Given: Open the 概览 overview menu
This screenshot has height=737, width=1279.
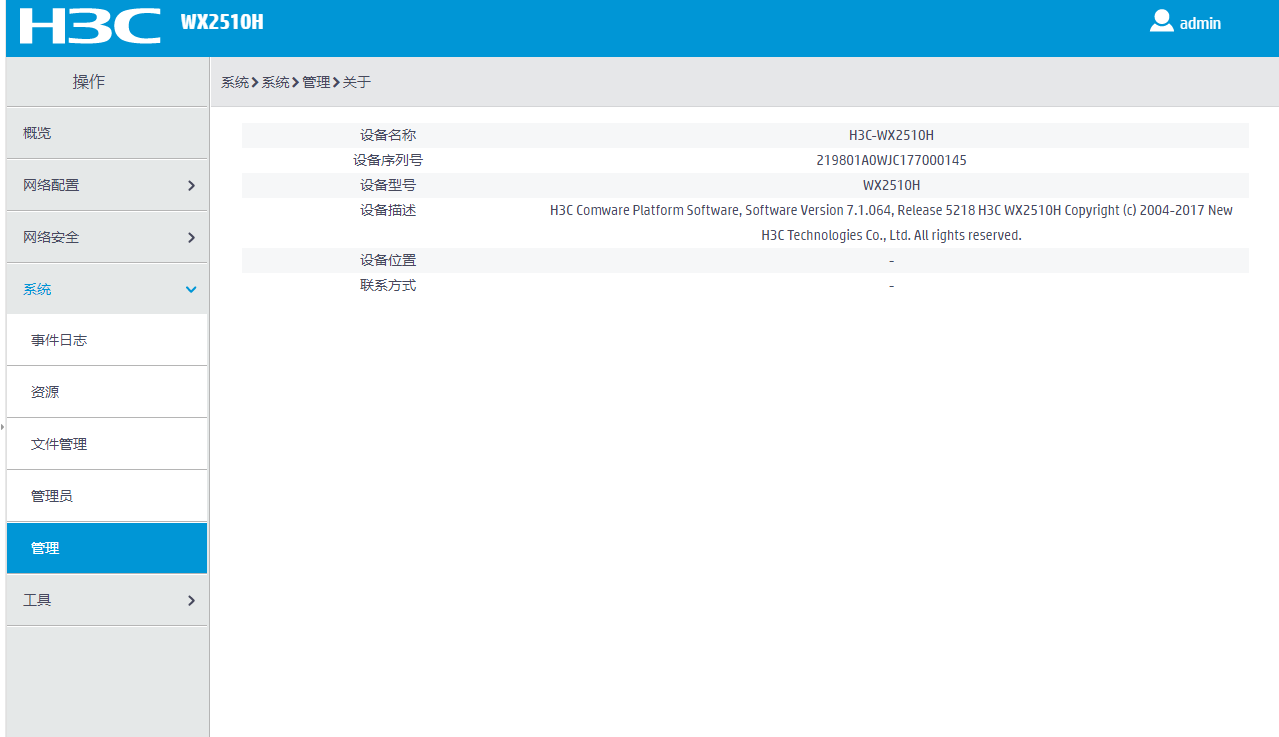Looking at the screenshot, I should (107, 133).
